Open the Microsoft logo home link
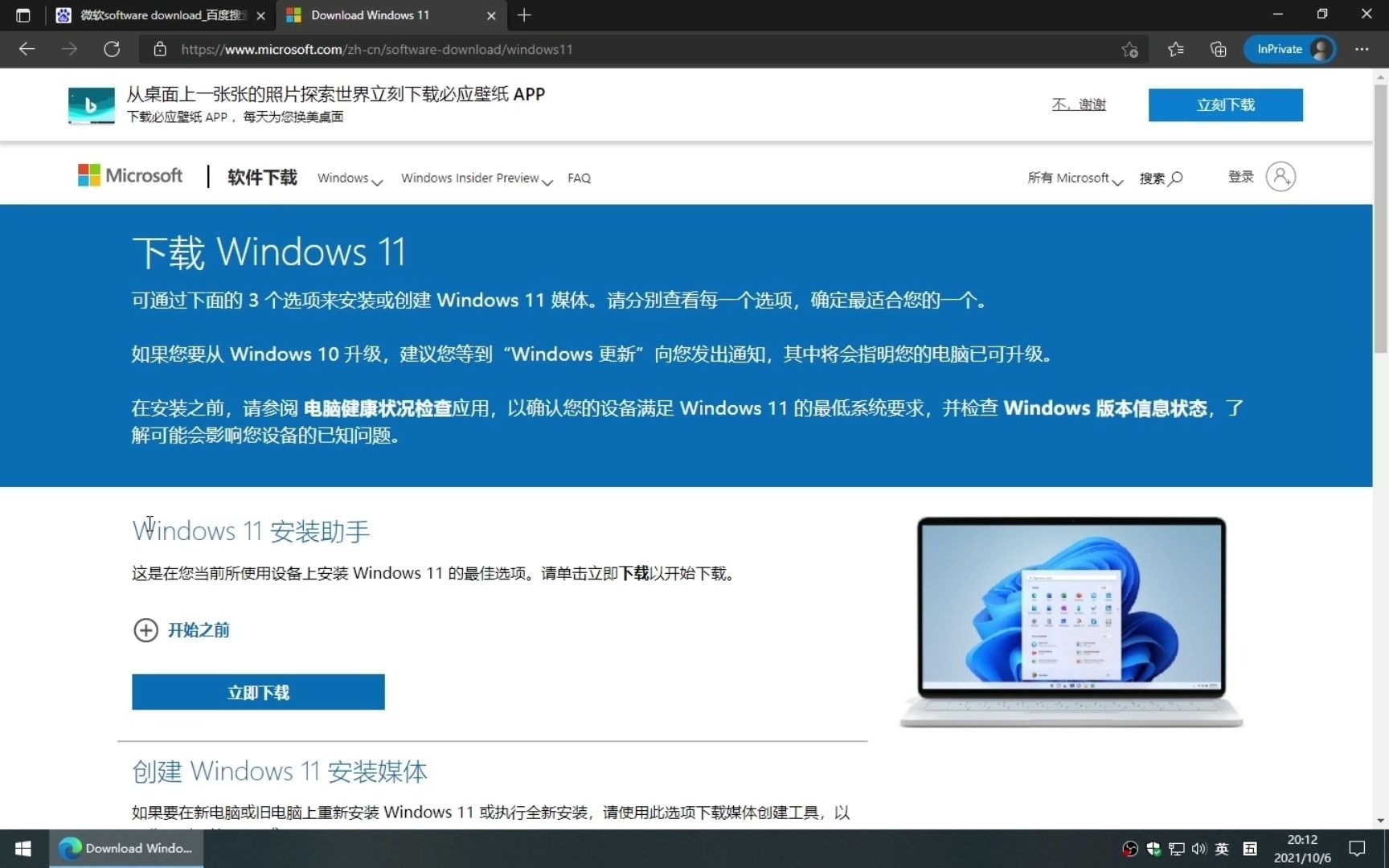This screenshot has height=868, width=1389. point(130,175)
